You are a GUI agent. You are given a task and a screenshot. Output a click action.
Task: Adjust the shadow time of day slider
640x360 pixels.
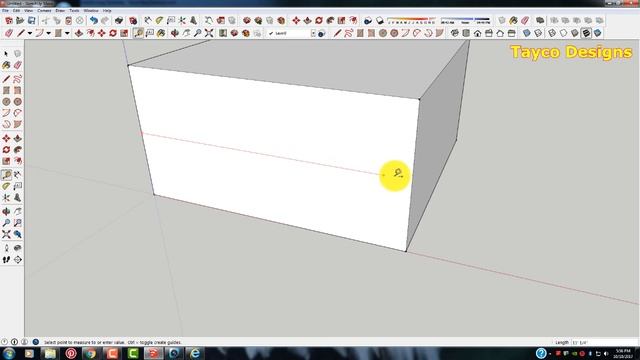coord(465,20)
